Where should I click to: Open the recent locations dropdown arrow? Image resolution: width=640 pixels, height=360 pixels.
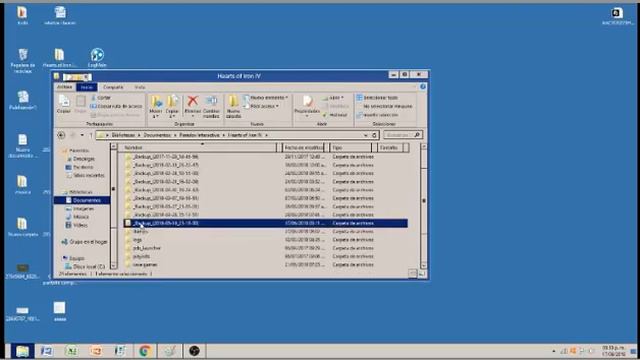(x=82, y=135)
